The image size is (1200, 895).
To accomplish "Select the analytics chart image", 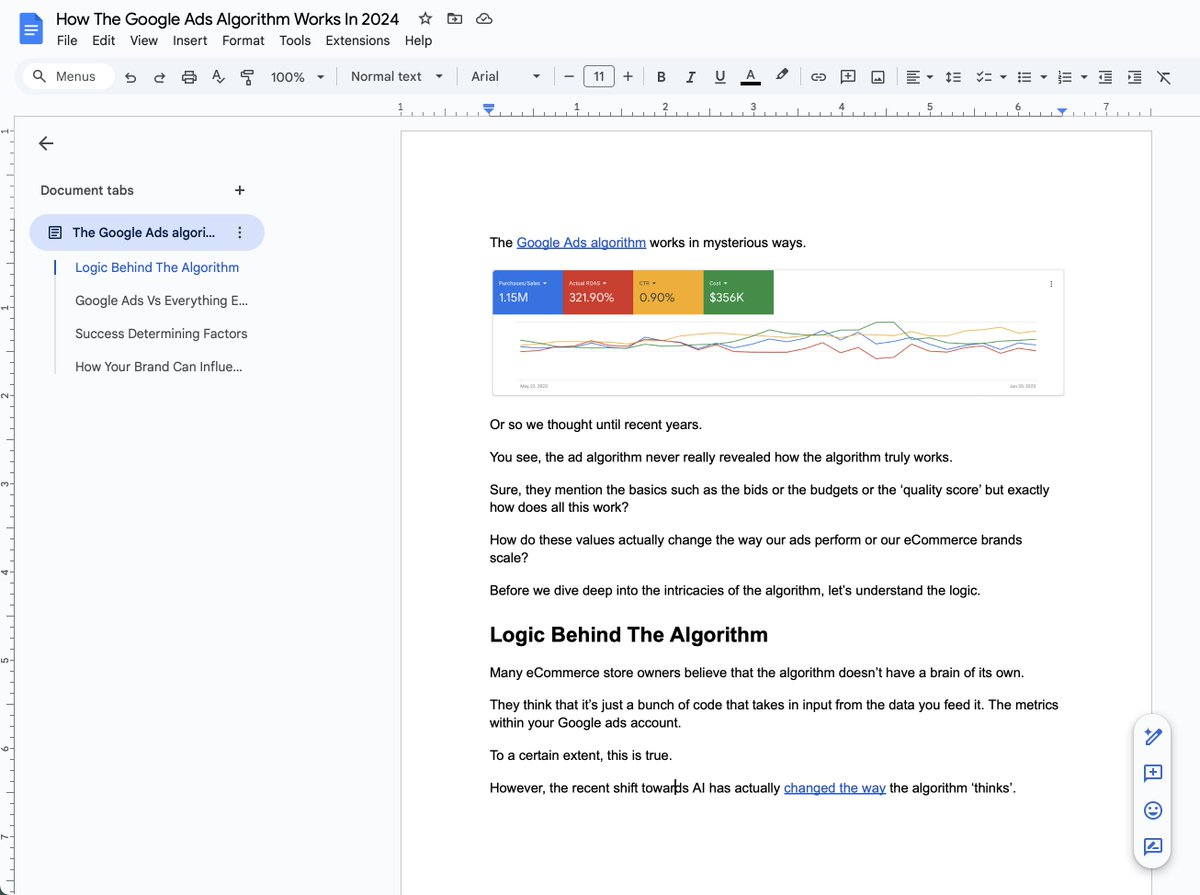I will [x=778, y=333].
